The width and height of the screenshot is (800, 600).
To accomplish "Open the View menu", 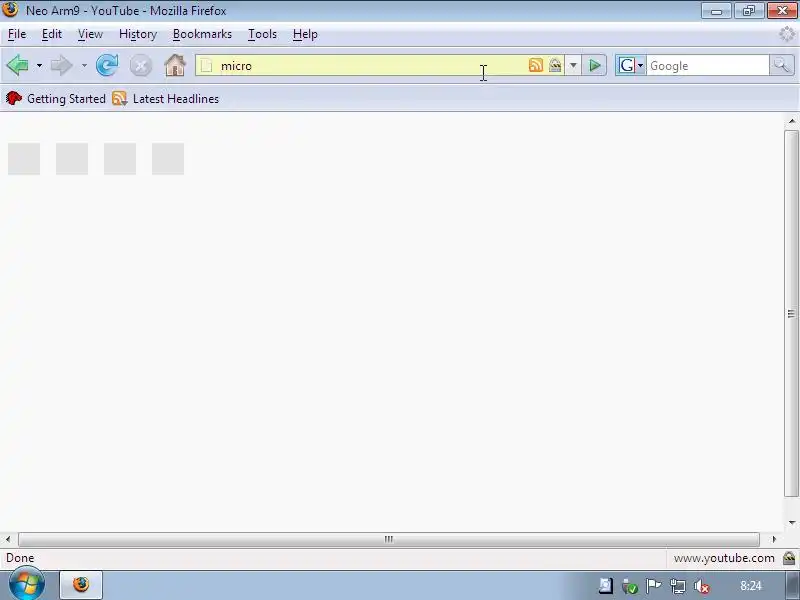I will coord(90,34).
